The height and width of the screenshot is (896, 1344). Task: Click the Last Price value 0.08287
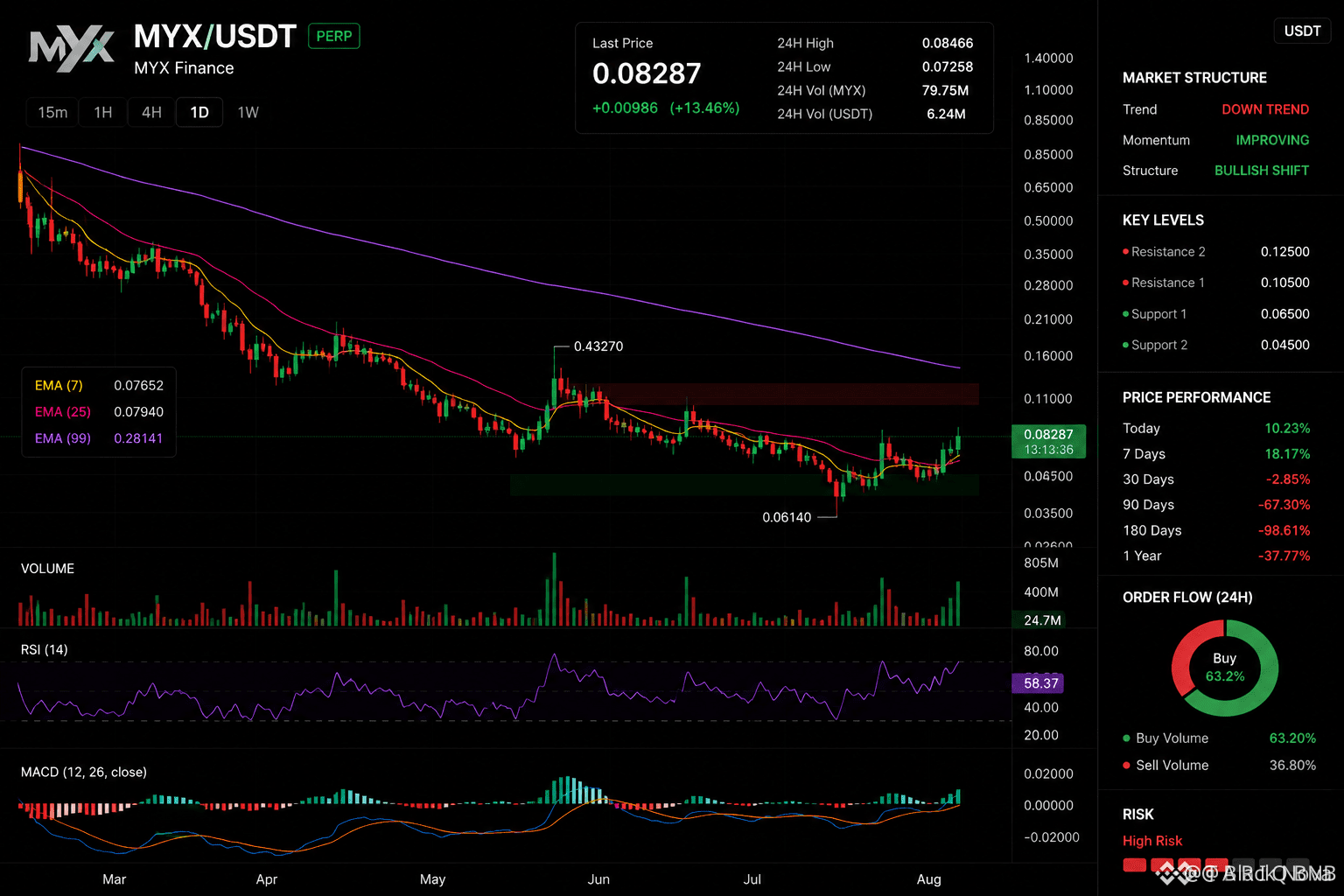click(x=647, y=73)
